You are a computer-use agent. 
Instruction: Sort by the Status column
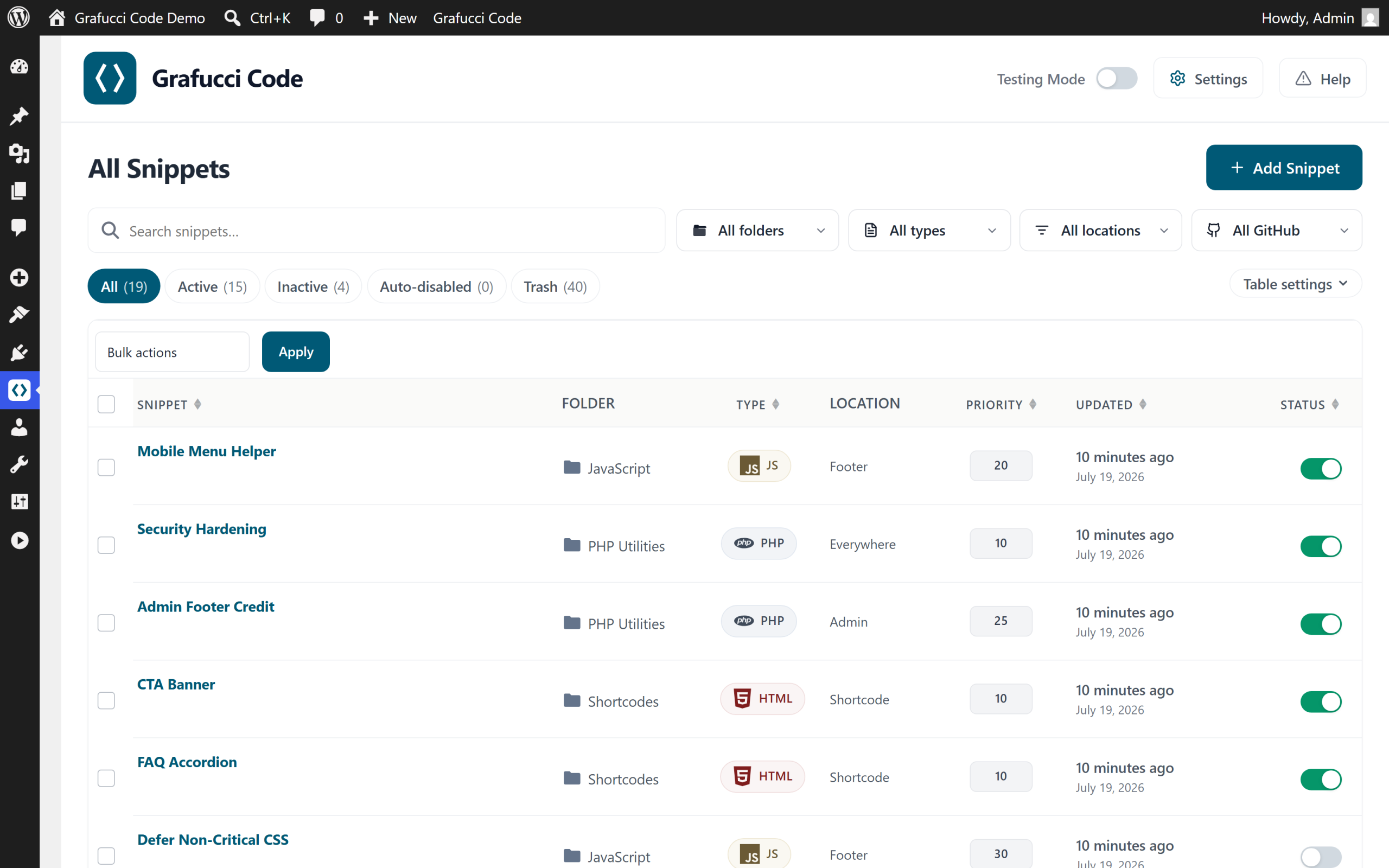[1309, 405]
